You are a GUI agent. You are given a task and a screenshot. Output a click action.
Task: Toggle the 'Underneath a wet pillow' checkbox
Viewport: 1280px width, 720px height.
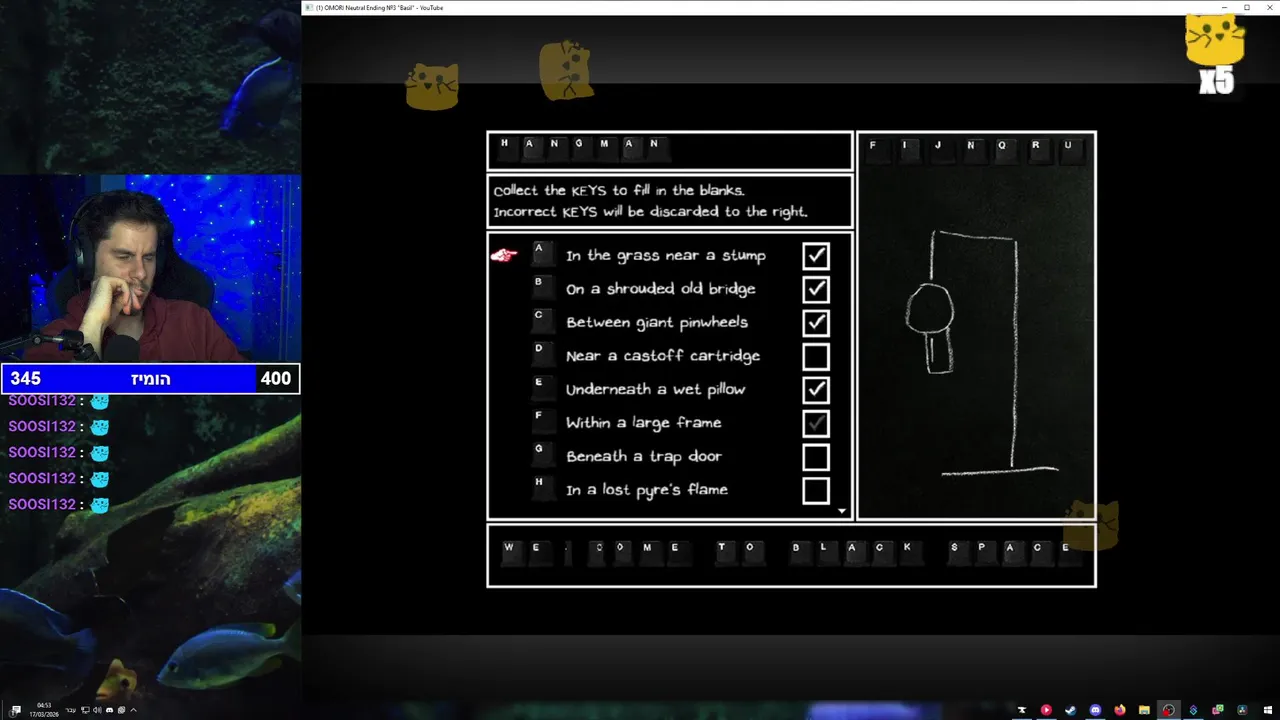coord(816,389)
